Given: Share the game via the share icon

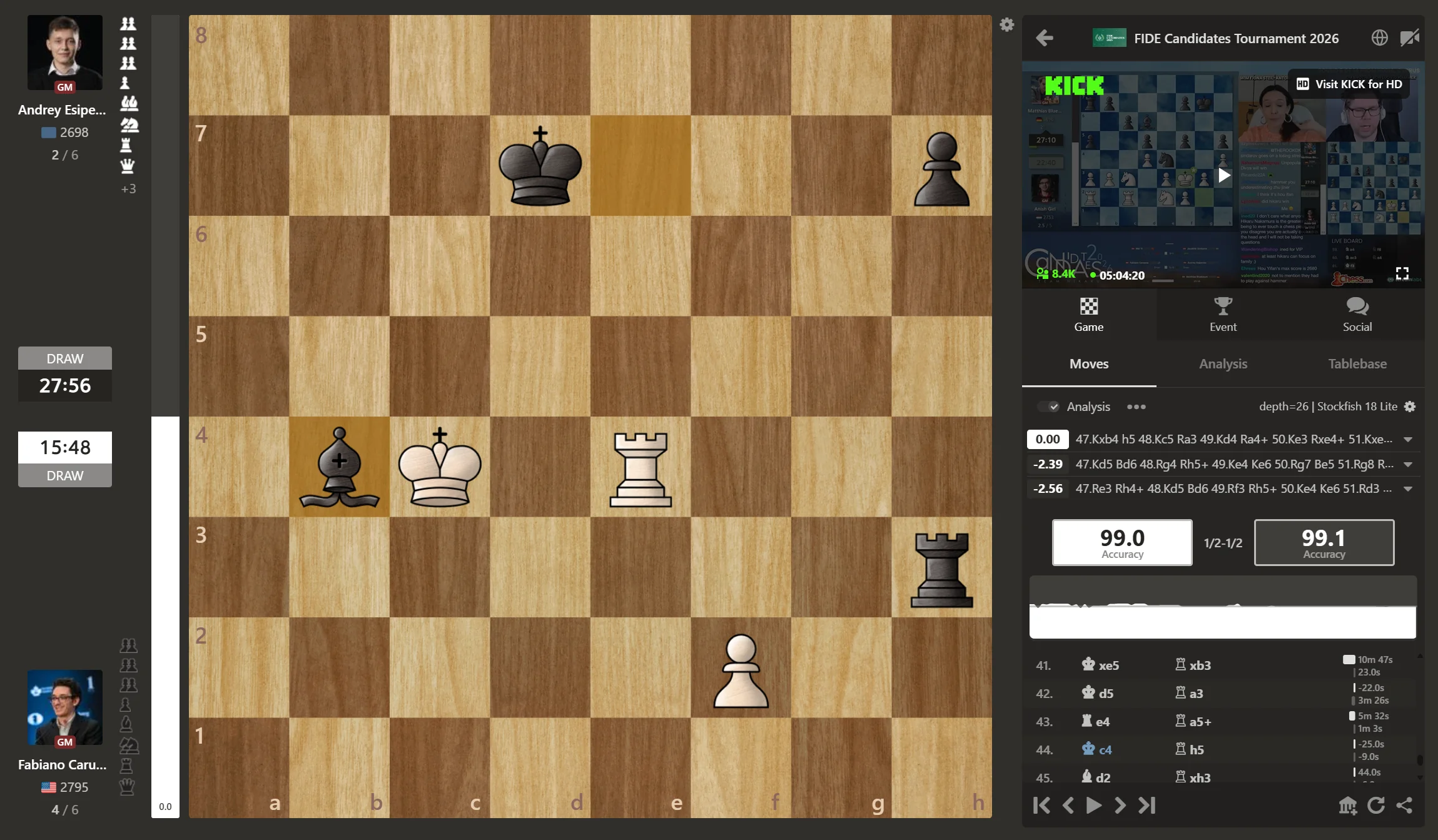Looking at the screenshot, I should [x=1404, y=806].
